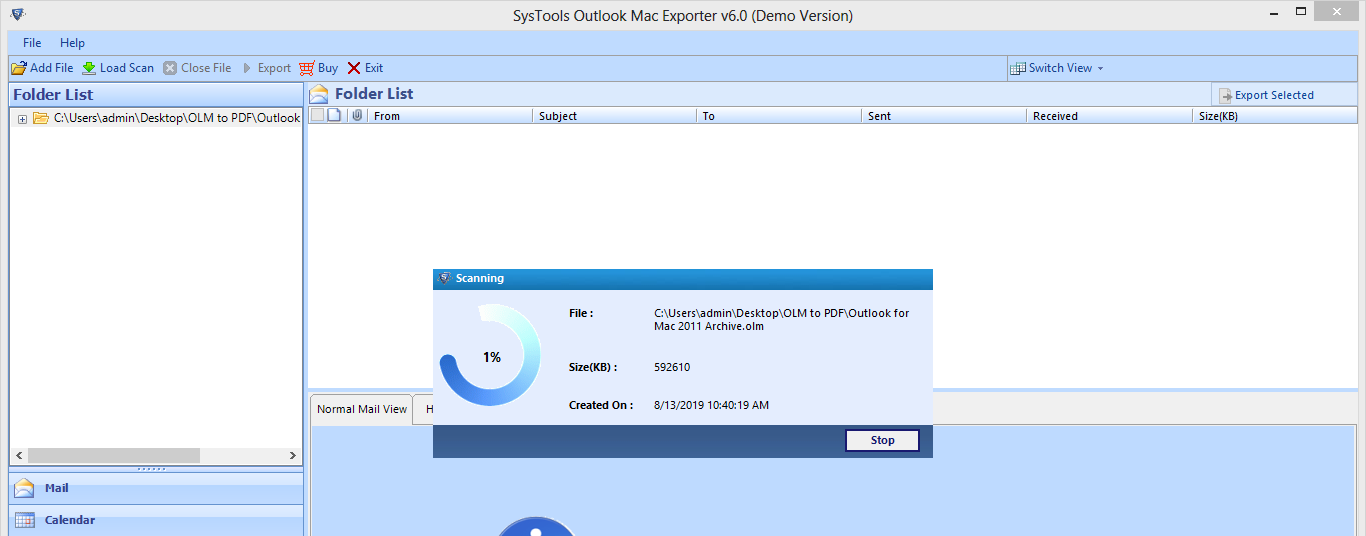Click the Export toolbar button
1366x536 pixels.
tap(266, 68)
